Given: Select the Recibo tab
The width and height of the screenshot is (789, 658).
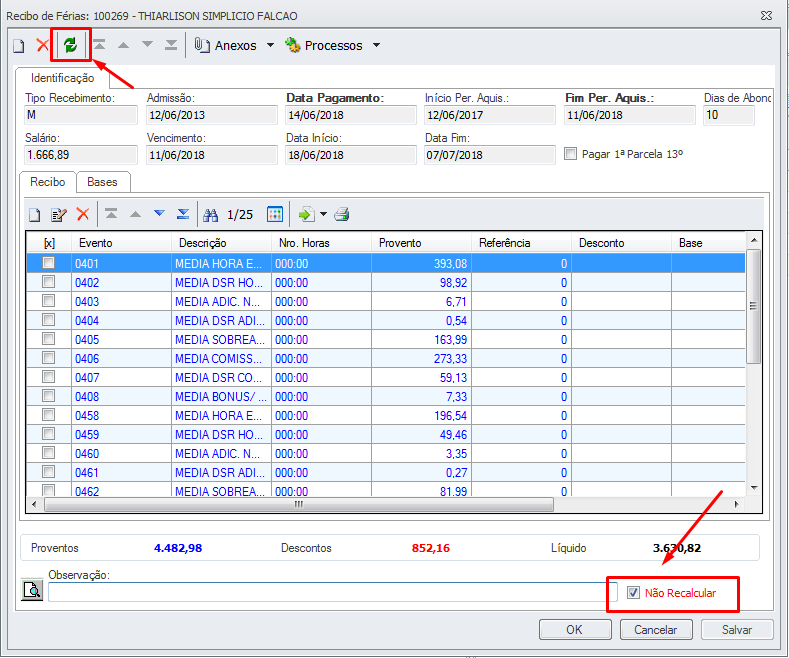Looking at the screenshot, I should tap(48, 182).
